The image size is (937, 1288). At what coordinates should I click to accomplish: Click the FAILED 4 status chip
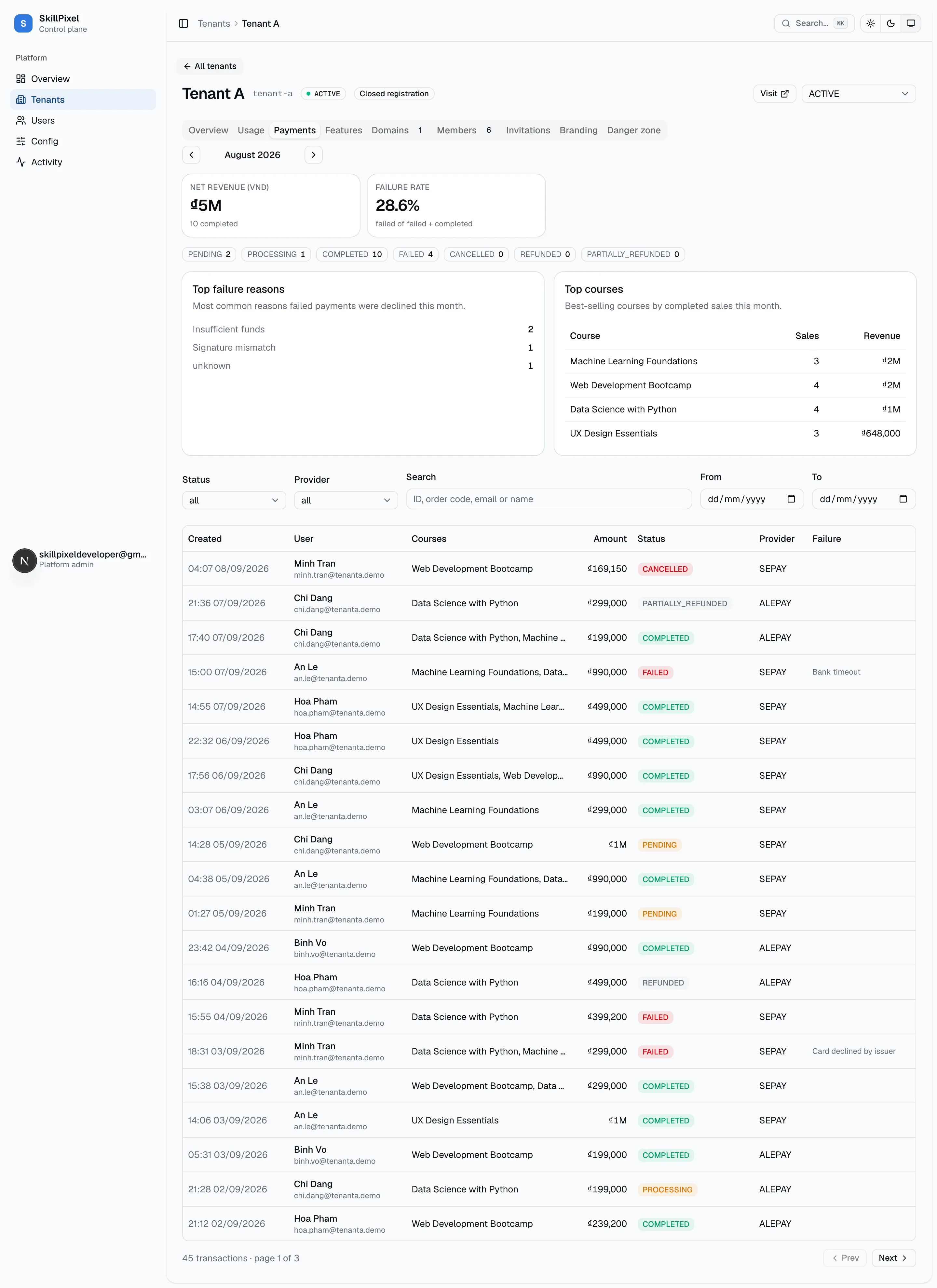(x=415, y=254)
